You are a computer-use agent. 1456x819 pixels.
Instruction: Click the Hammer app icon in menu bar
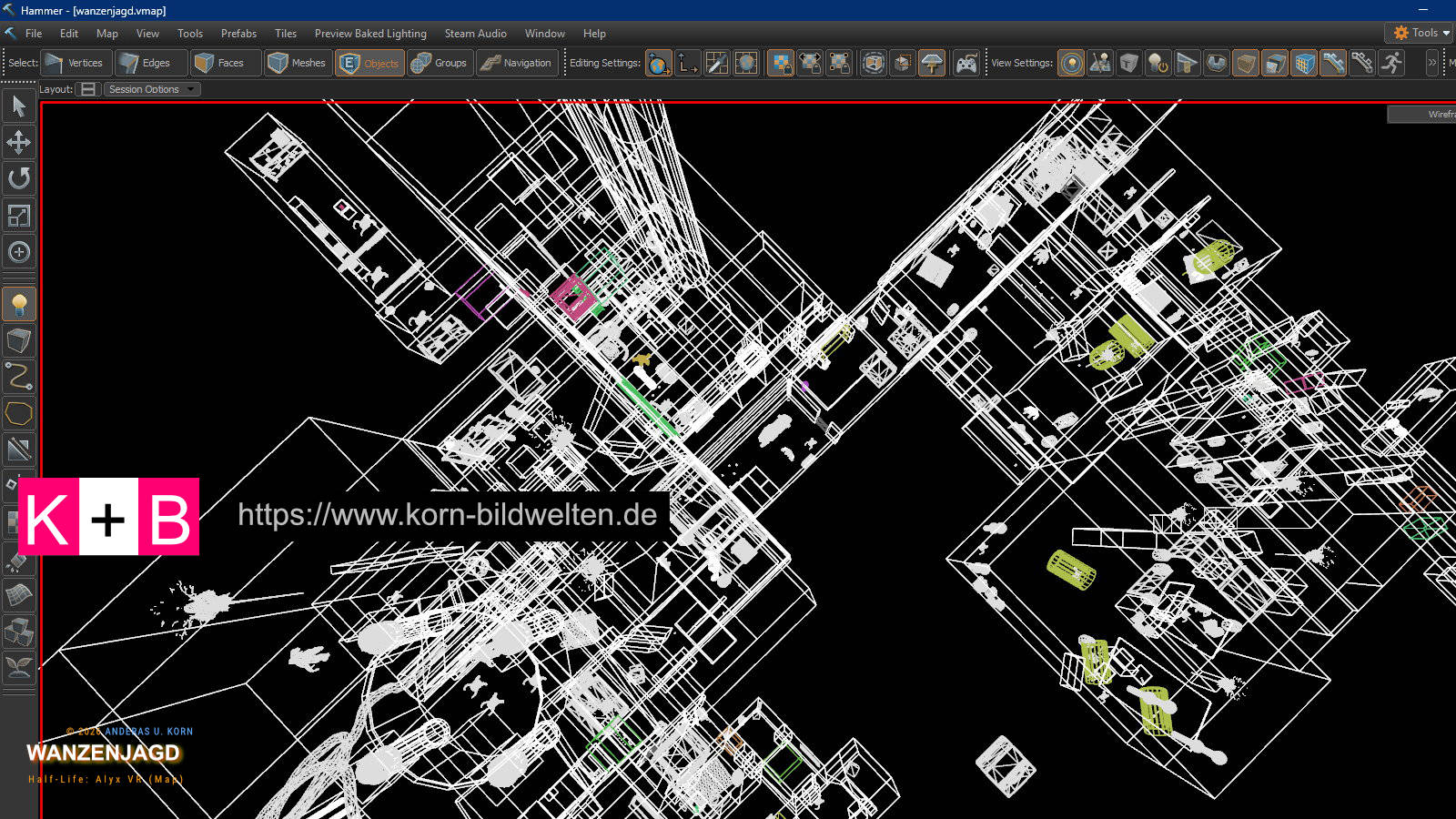coord(11,34)
